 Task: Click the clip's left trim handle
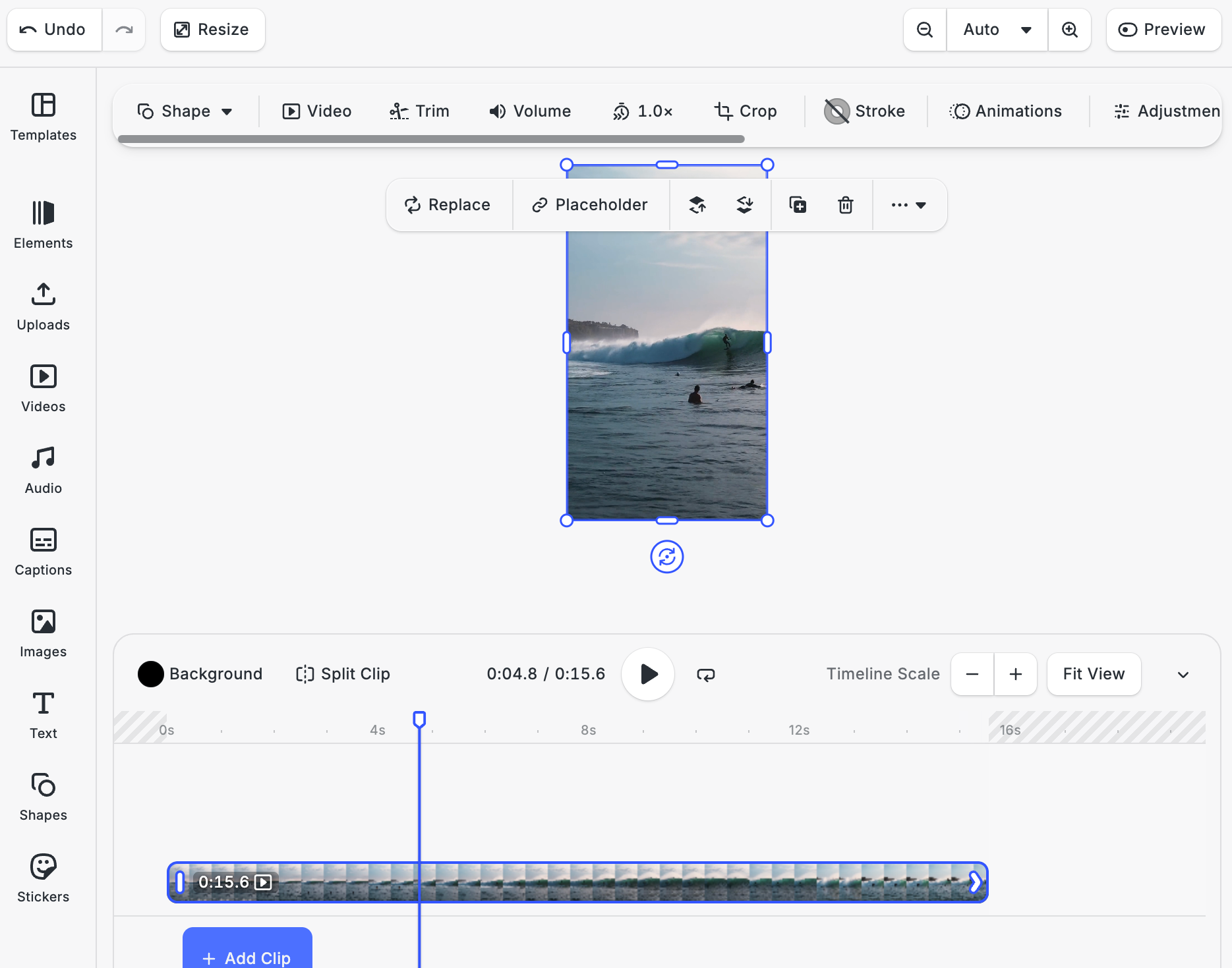(180, 882)
